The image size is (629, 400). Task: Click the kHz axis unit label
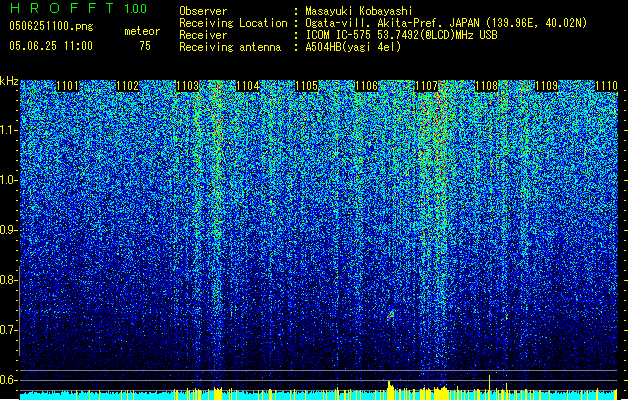[9, 81]
